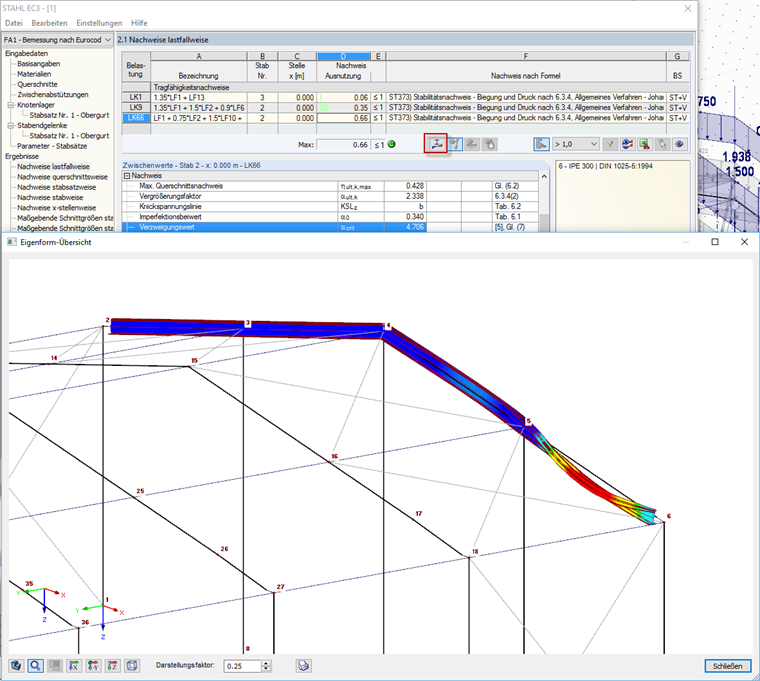Select the LK1 load row header
This screenshot has height=681, width=760.
pos(136,97)
